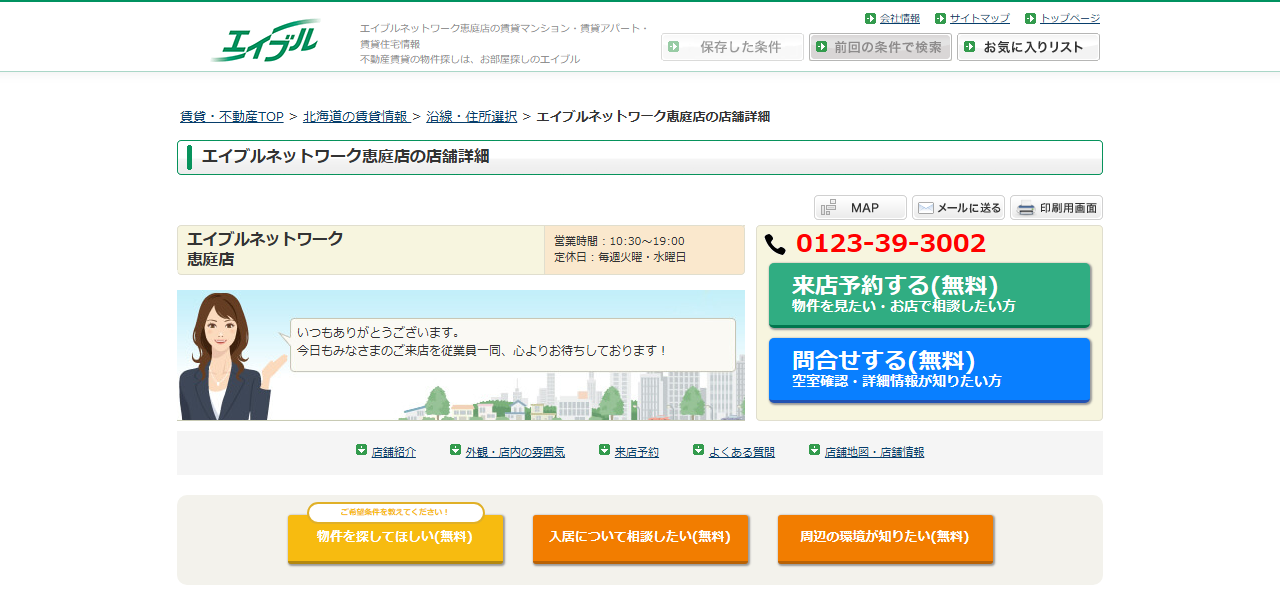This screenshot has height=600, width=1280.
Task: Jump to 外観・店内の雰囲気 section
Action: pos(515,452)
